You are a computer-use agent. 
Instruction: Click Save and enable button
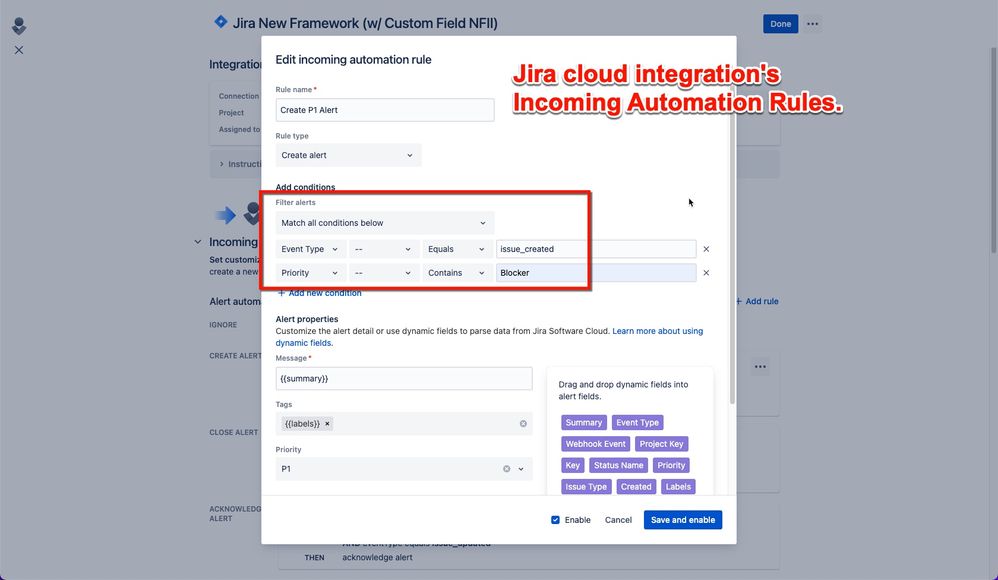682,520
